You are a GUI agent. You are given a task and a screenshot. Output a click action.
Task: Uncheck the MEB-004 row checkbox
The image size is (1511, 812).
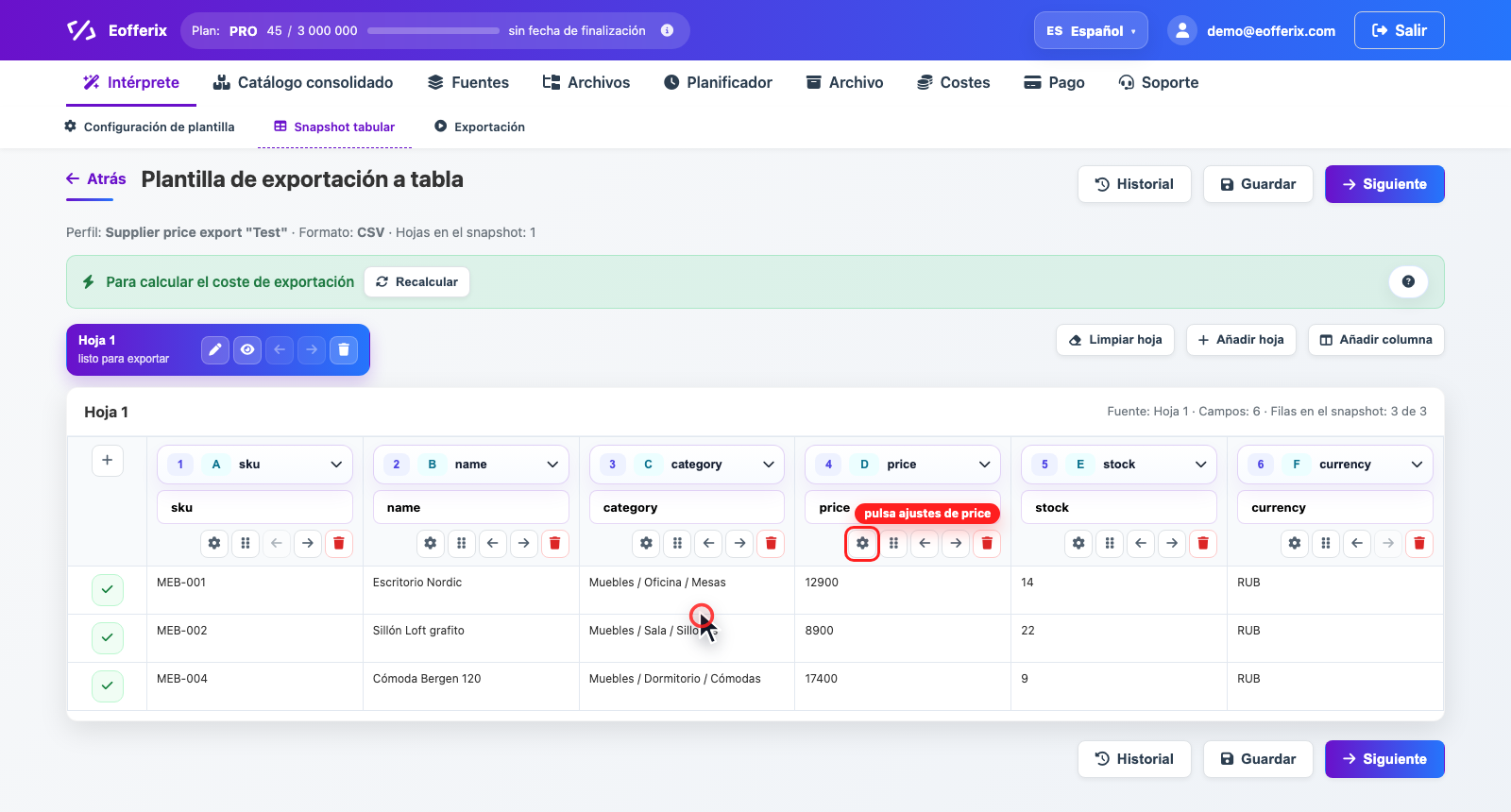tap(108, 685)
